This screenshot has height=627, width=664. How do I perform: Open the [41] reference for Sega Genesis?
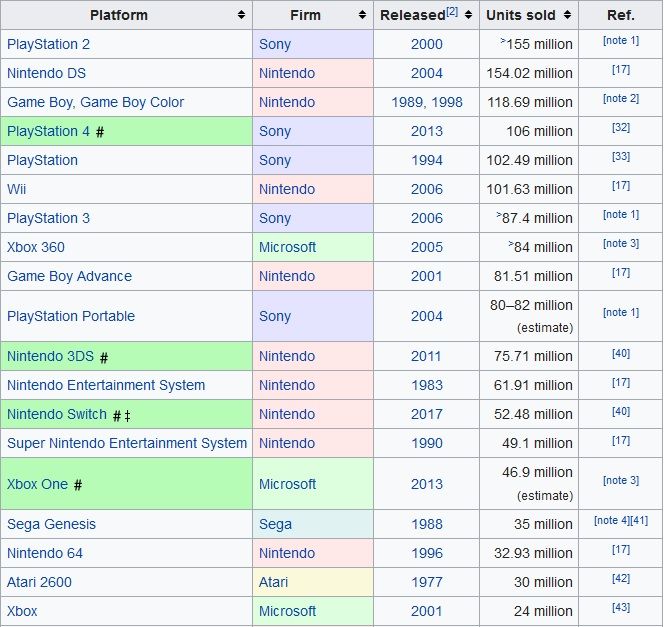639,520
